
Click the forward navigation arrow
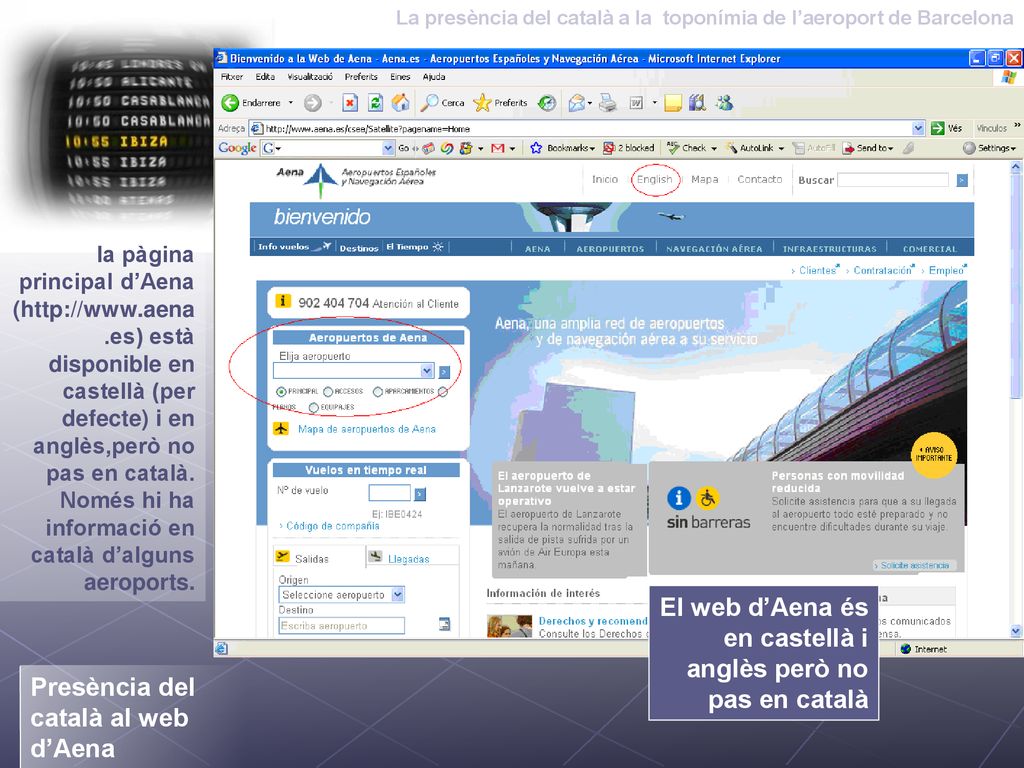[x=313, y=103]
